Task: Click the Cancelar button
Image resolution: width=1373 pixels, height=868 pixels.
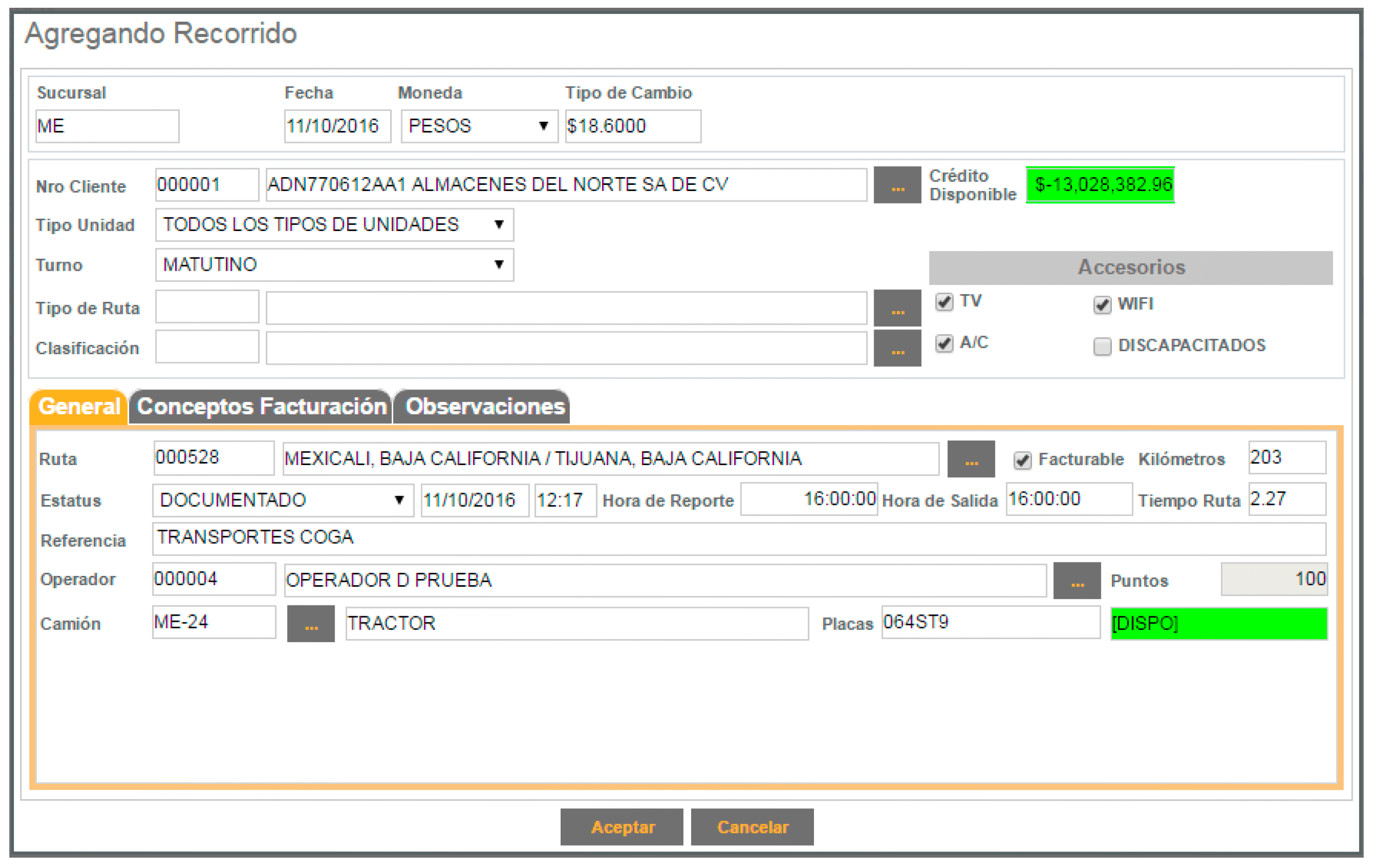Action: (752, 827)
